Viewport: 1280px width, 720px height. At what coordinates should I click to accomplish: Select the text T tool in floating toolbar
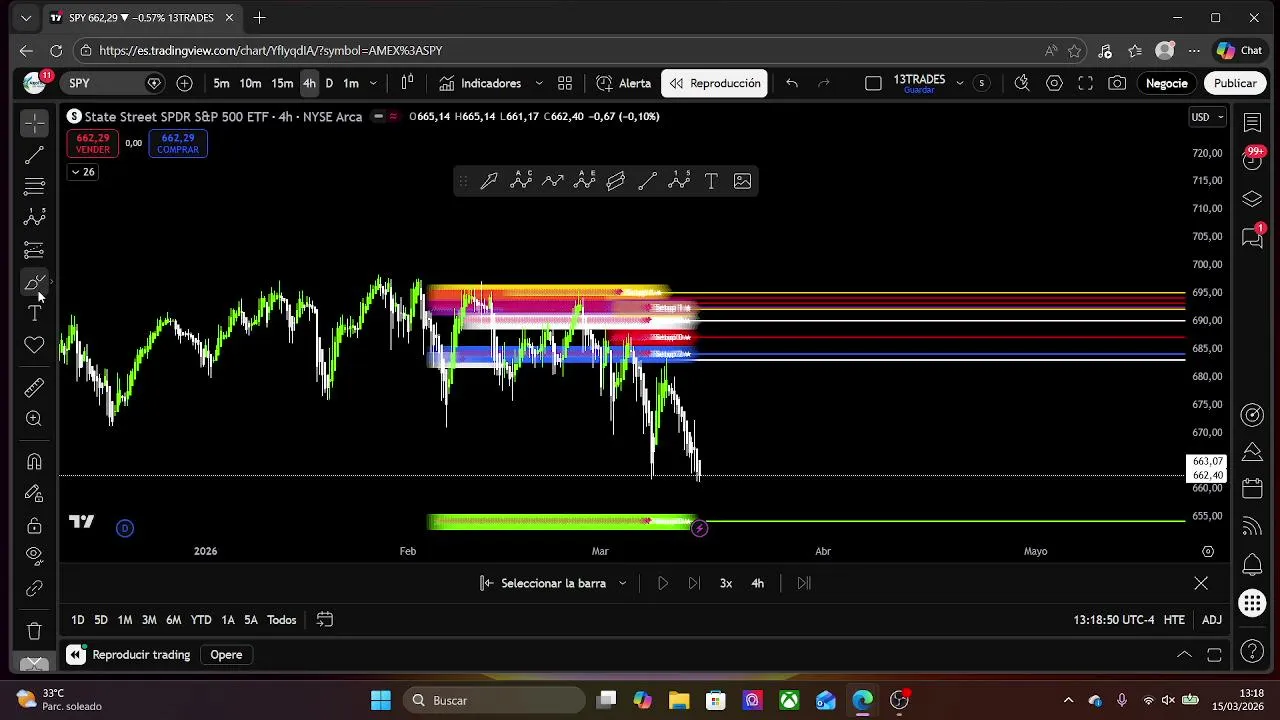coord(711,181)
